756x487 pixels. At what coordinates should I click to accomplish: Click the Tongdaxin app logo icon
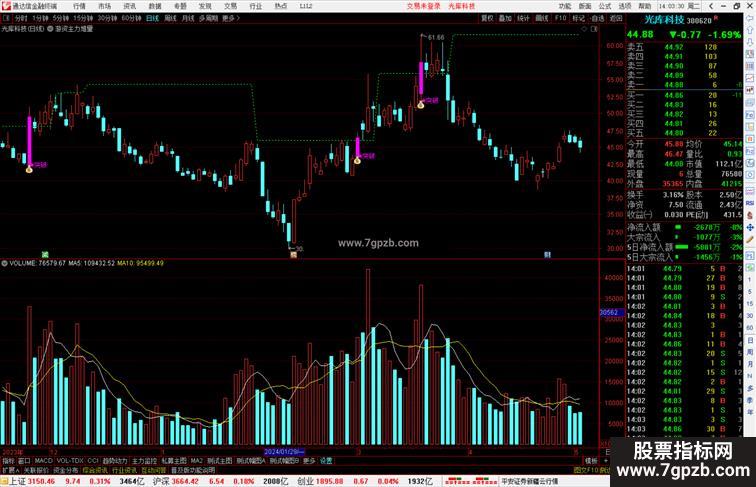(6, 6)
